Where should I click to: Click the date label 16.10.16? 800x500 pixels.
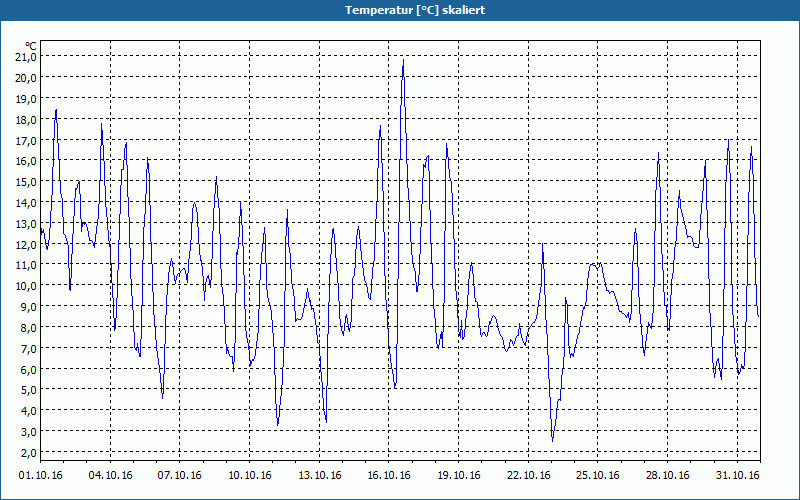coord(389,476)
